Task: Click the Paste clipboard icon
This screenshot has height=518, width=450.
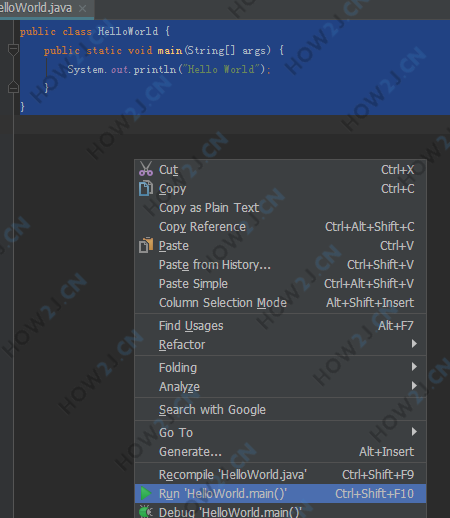Action: click(146, 245)
